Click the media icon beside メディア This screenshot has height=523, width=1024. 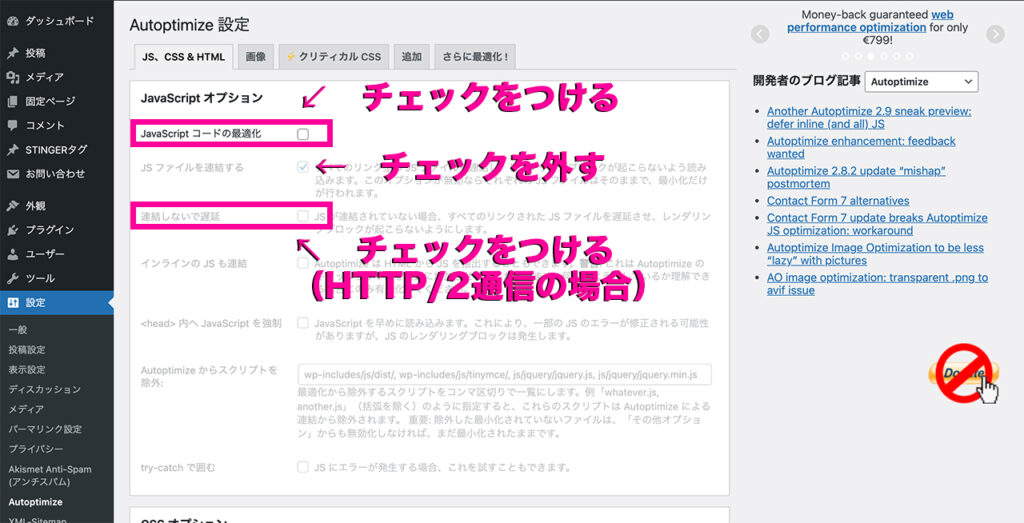(12, 77)
